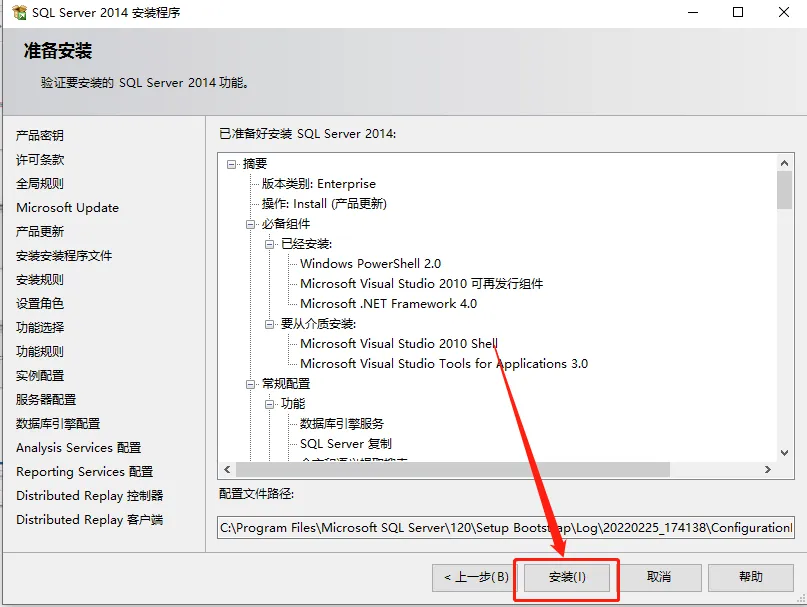Click the 安装规则 sidebar step
Viewport: 807px width, 607px height.
click(40, 280)
